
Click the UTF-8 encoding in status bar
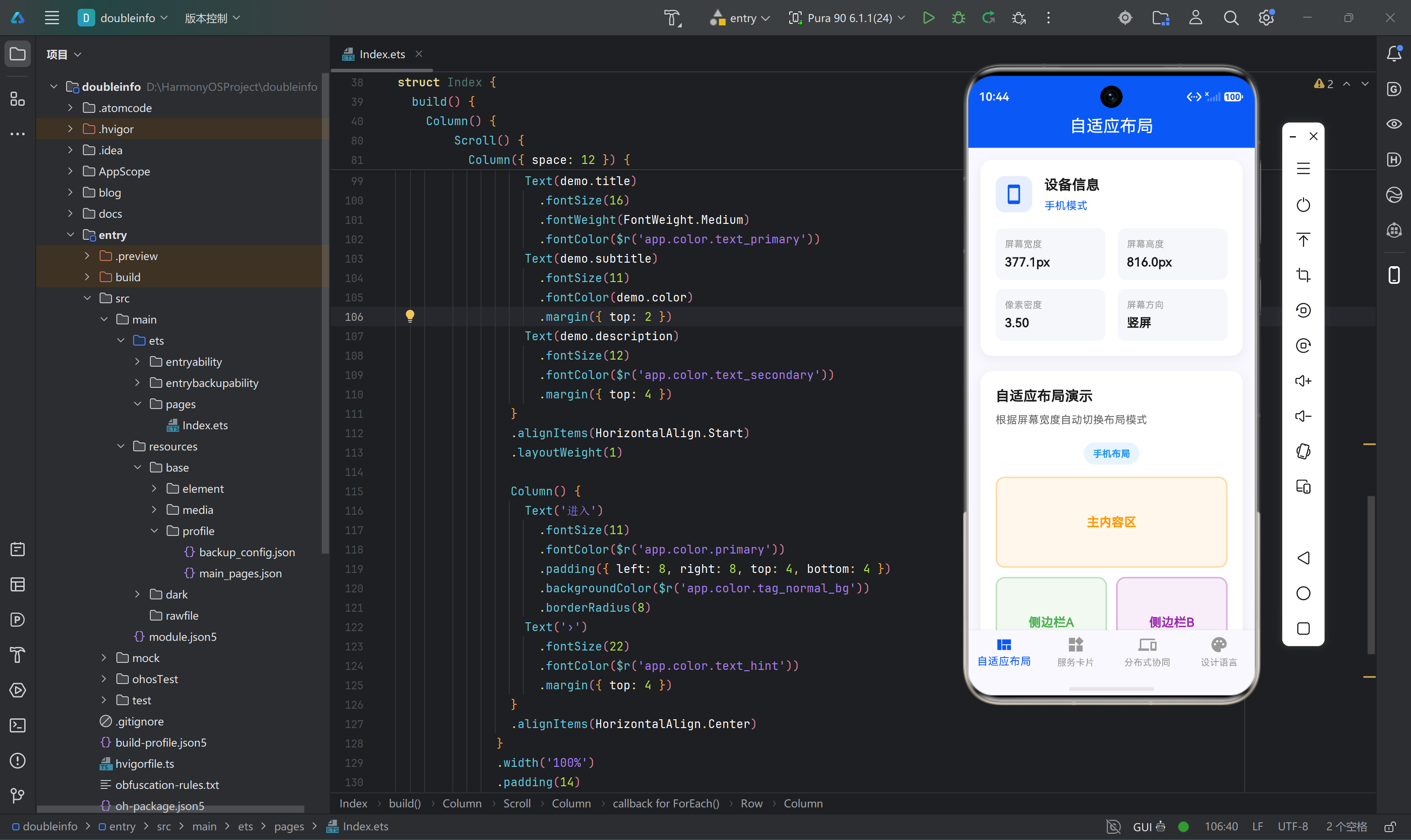pyautogui.click(x=1293, y=826)
